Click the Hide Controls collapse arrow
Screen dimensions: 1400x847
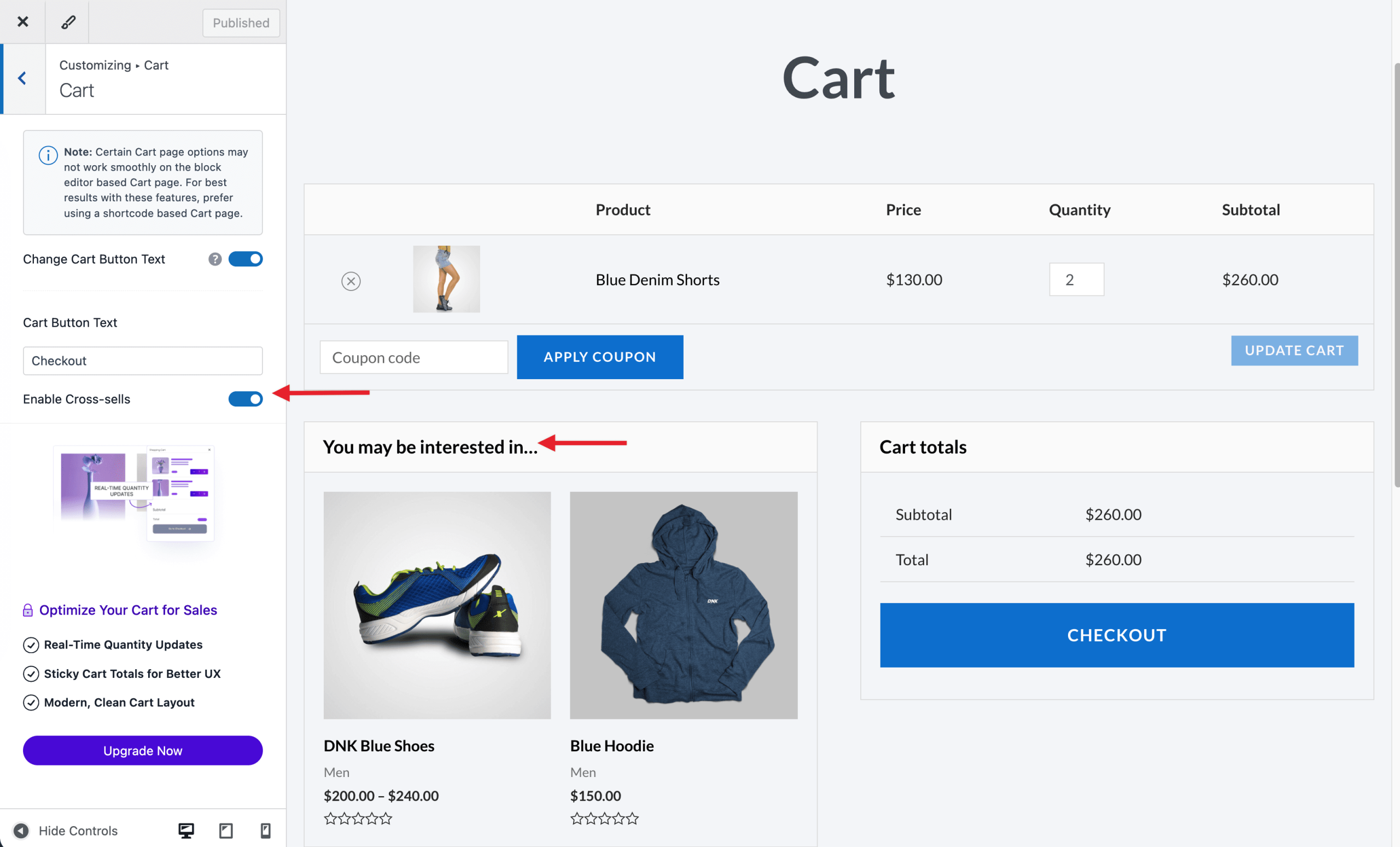[x=21, y=831]
